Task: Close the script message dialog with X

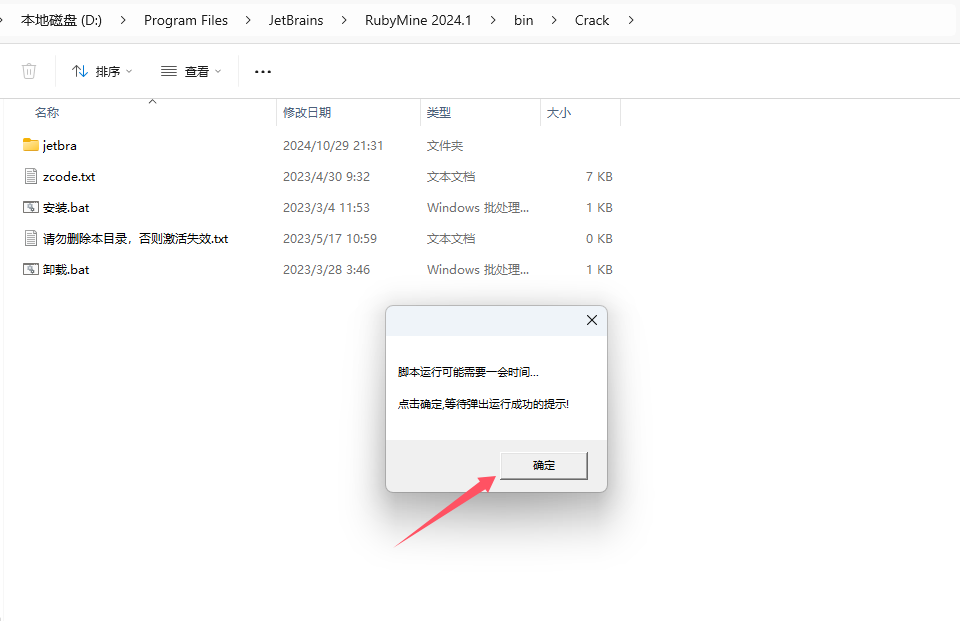Action: click(591, 320)
